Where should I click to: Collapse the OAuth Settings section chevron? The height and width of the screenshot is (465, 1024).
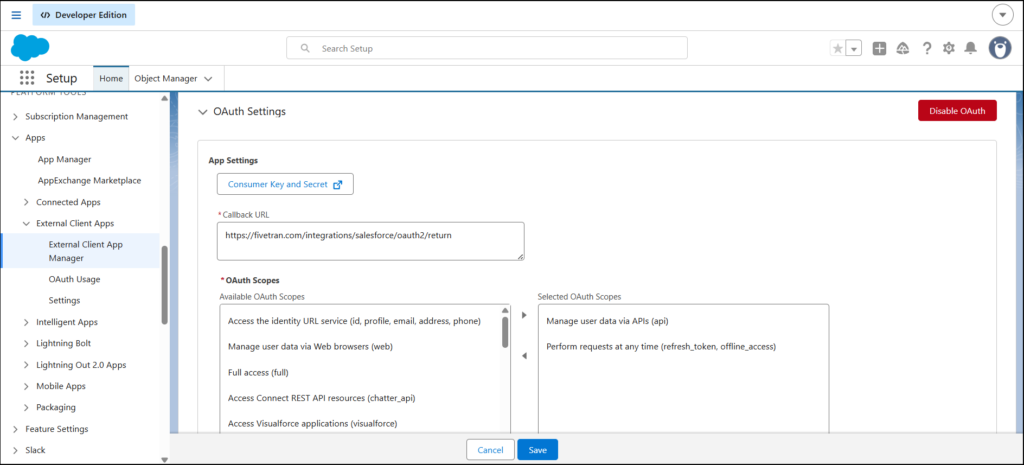(202, 112)
